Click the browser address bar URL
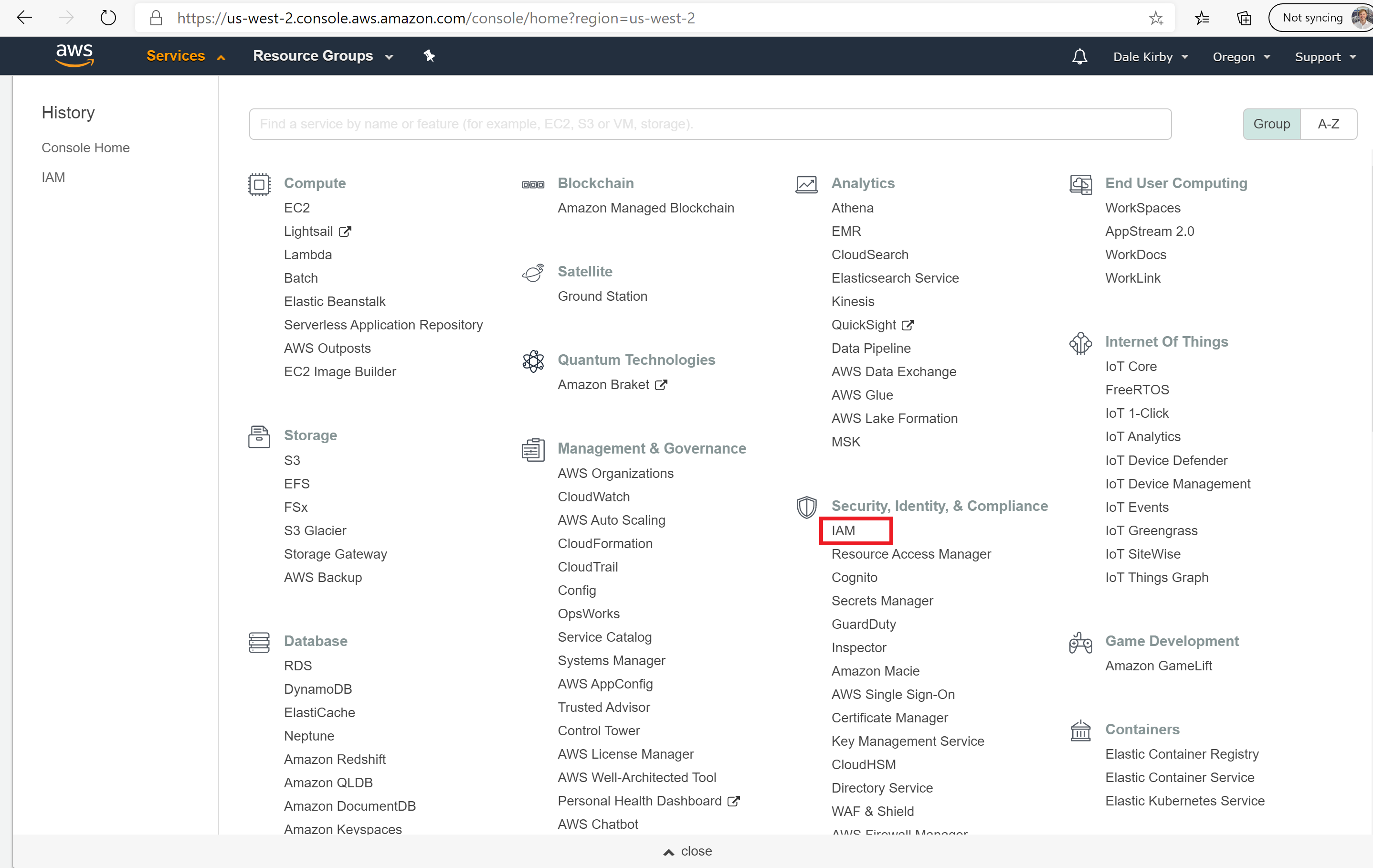1373x868 pixels. [x=435, y=18]
